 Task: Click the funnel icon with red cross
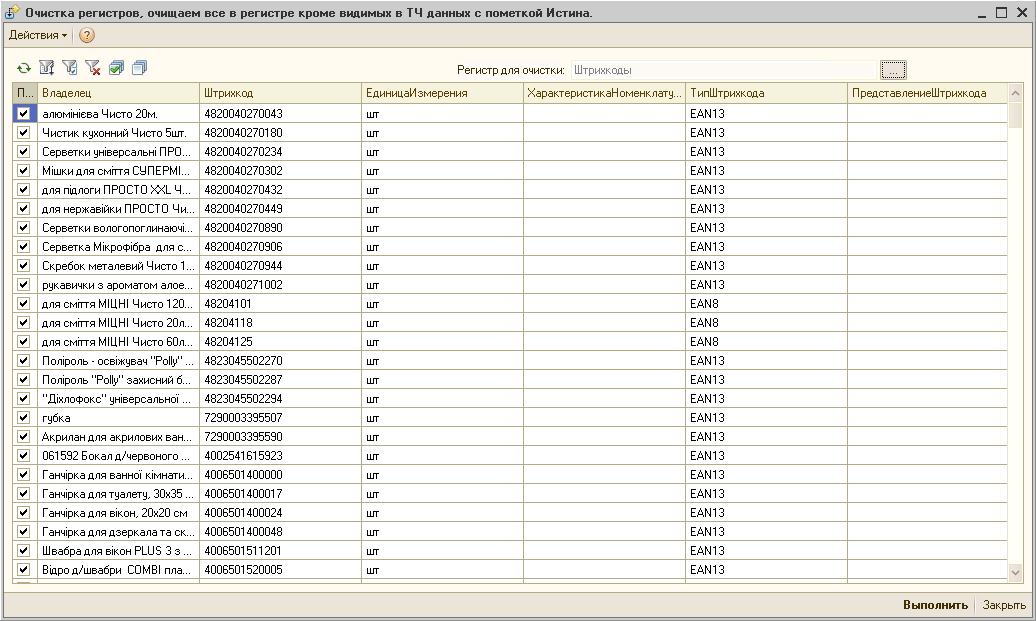coord(93,68)
